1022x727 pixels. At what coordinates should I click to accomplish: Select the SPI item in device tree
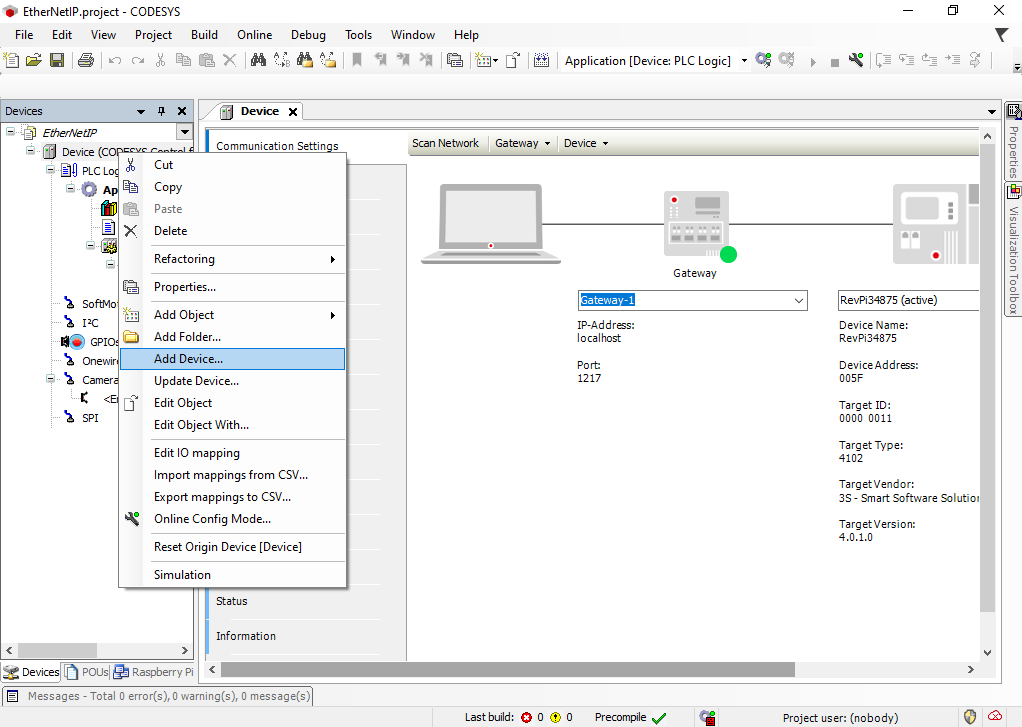tap(90, 418)
